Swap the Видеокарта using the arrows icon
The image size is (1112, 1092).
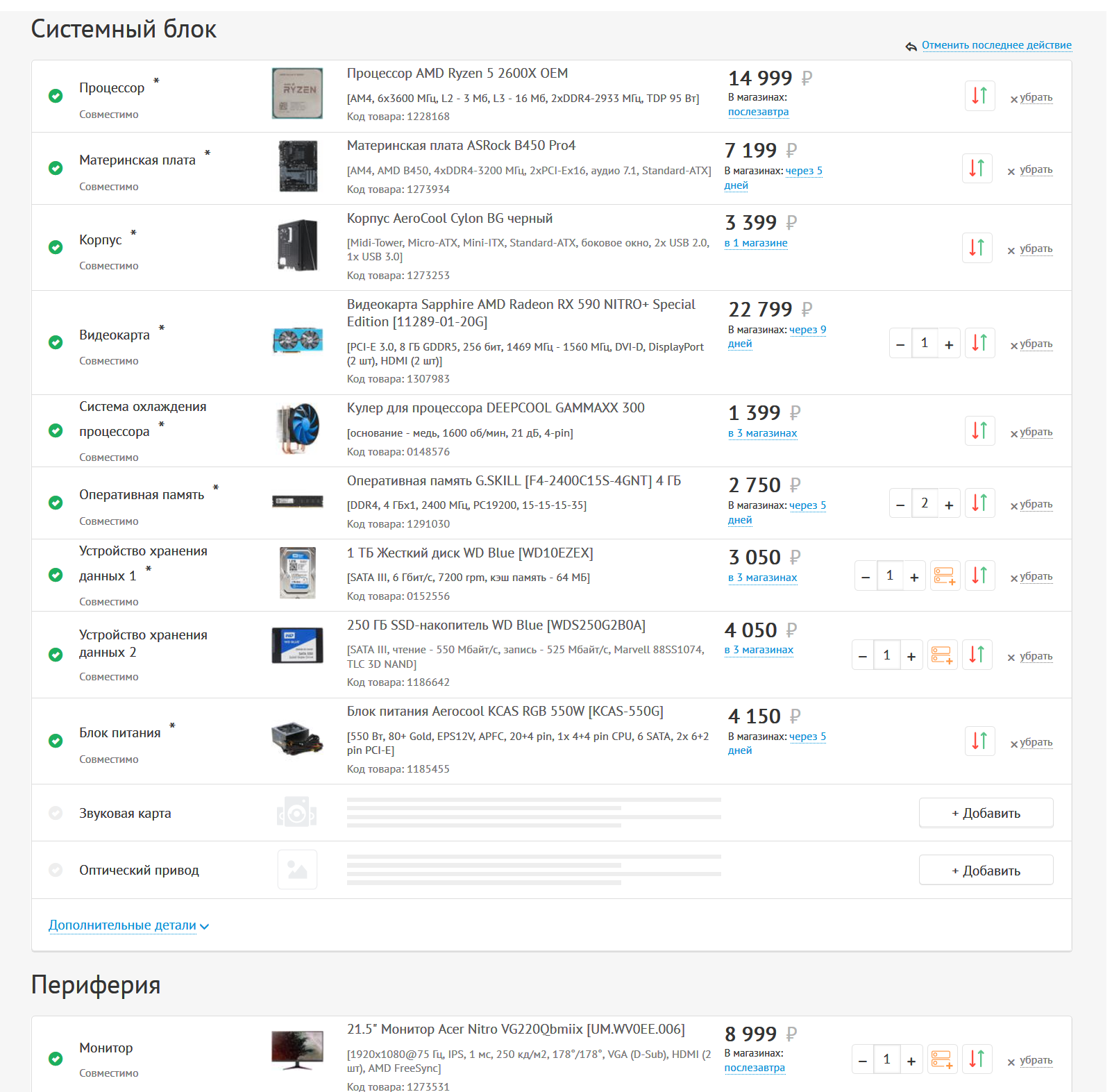tap(979, 343)
